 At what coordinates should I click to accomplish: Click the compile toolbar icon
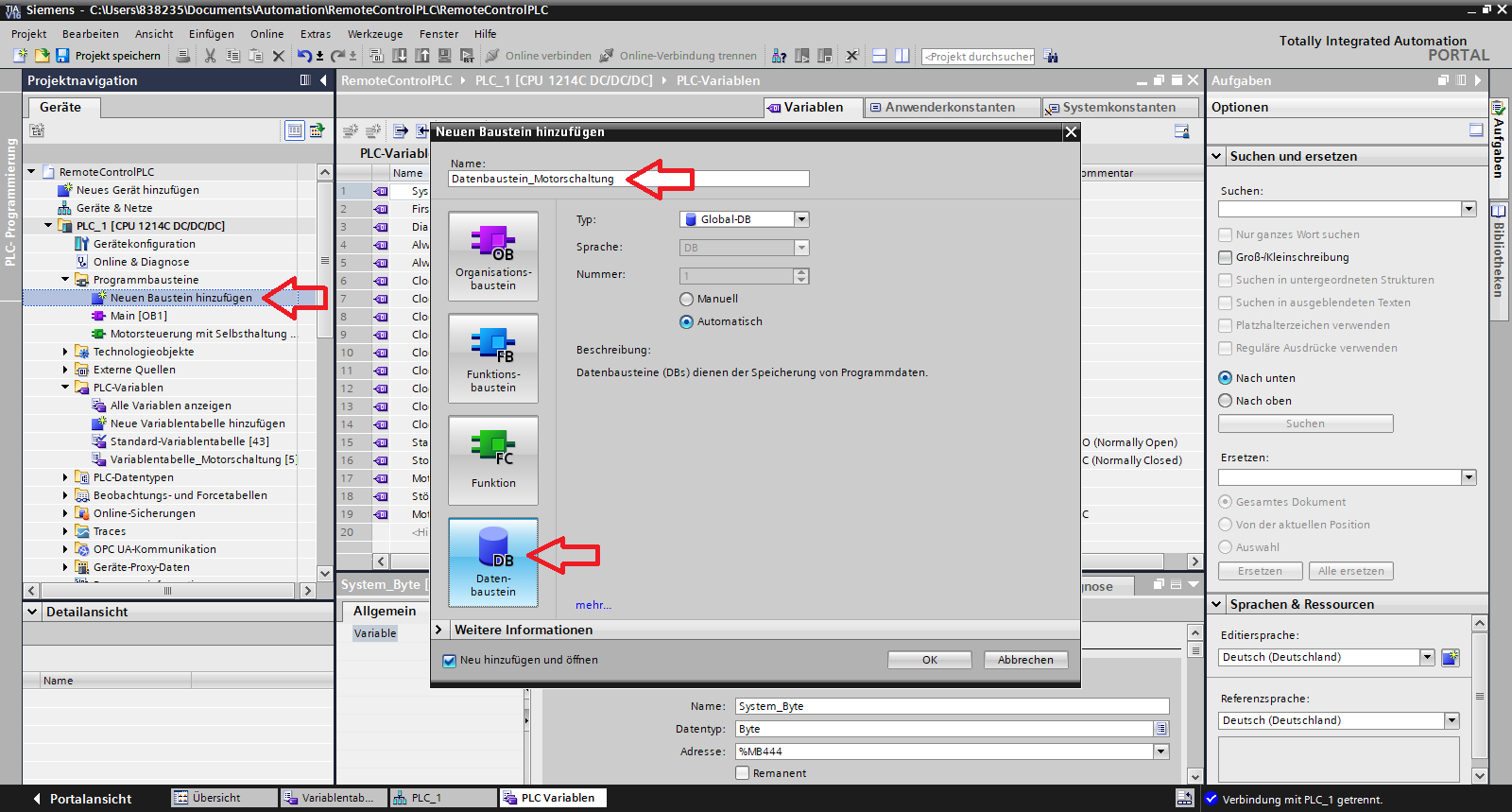[376, 56]
